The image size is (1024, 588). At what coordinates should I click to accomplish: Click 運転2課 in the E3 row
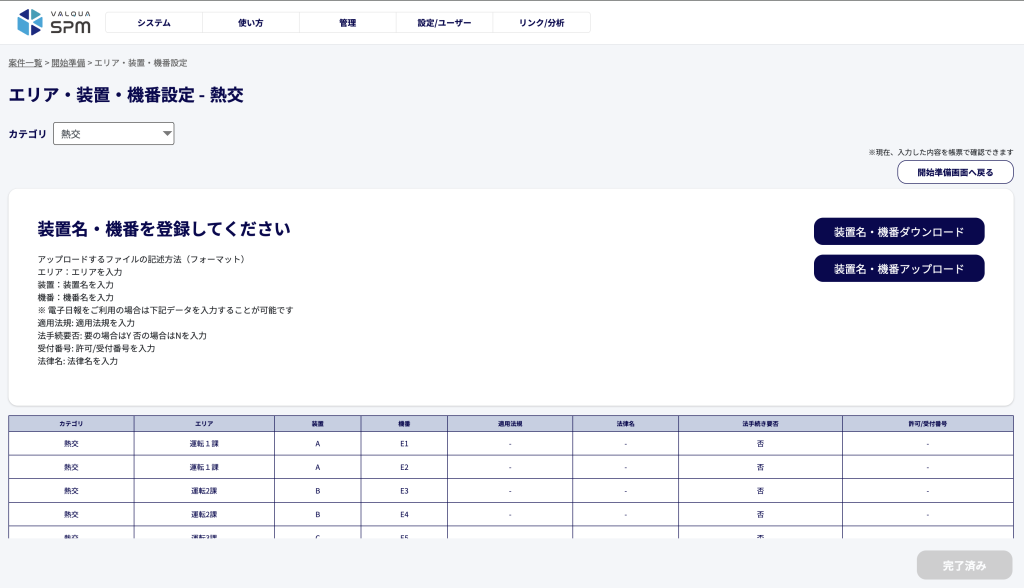click(x=204, y=491)
